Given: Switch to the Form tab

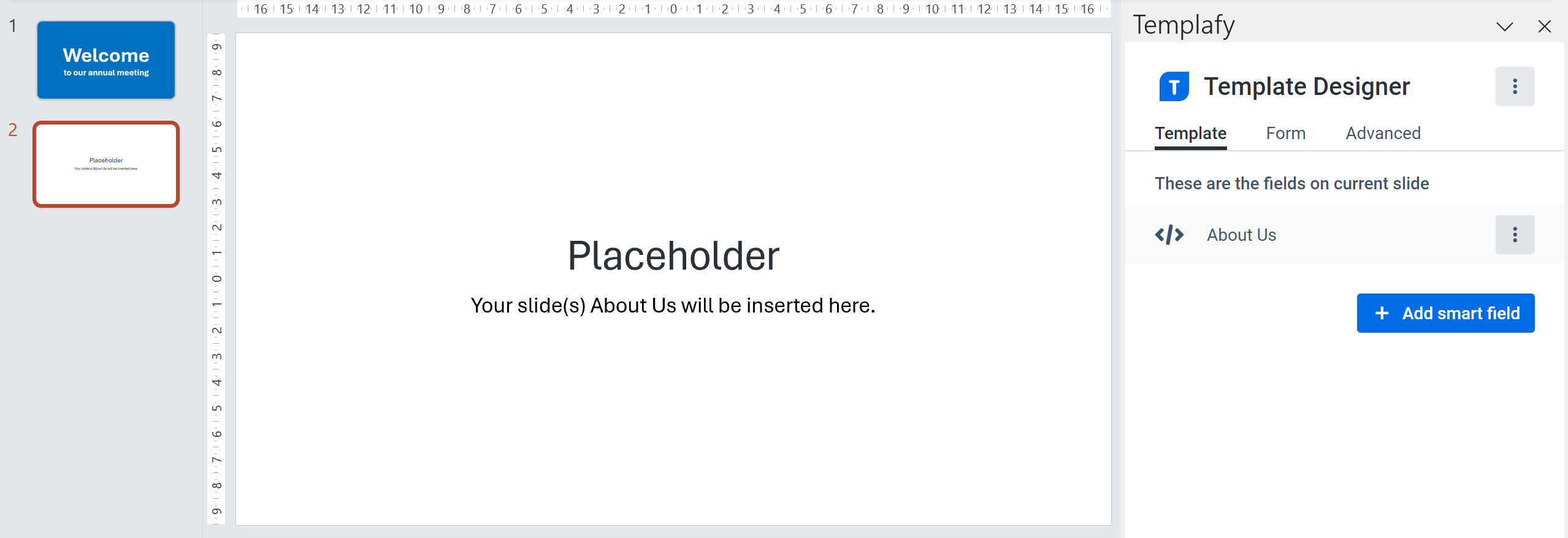Looking at the screenshot, I should click(1285, 134).
